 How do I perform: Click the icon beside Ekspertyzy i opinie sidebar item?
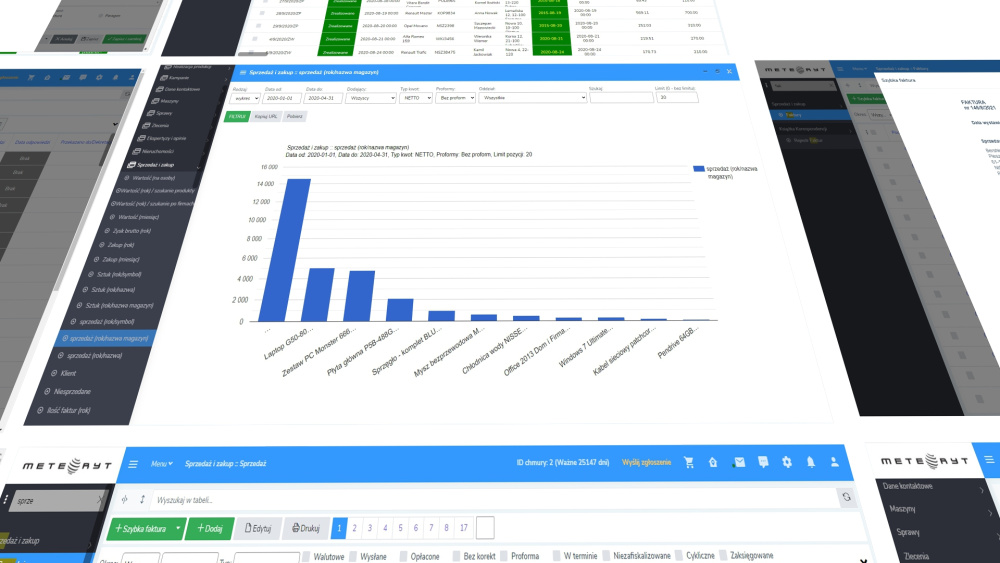141,138
